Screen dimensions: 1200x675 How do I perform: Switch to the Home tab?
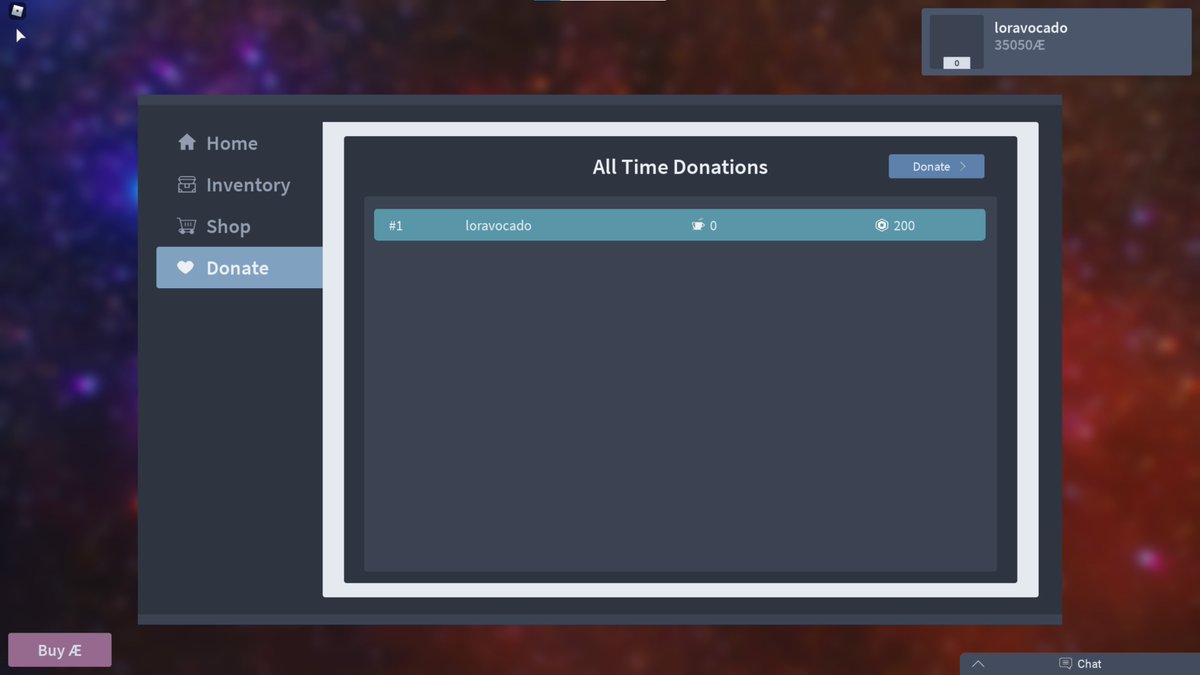click(x=230, y=143)
